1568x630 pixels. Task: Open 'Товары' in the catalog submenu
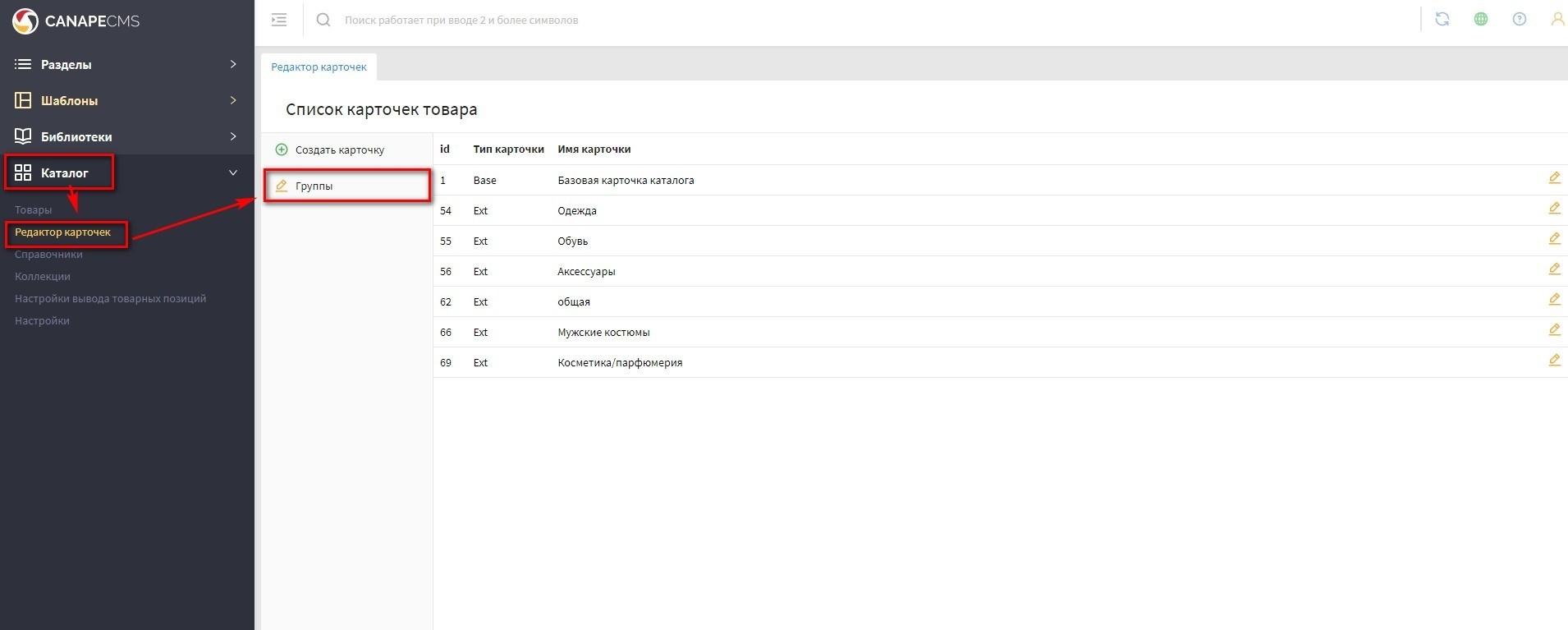(33, 210)
